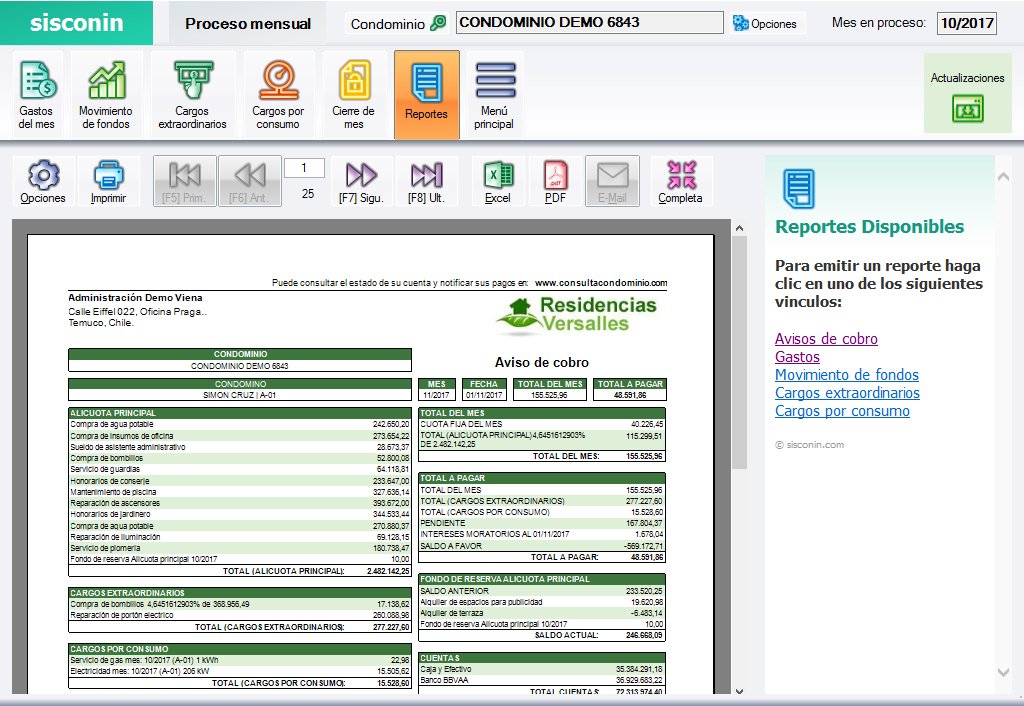Click www.consultacondominio.com text in report

coord(601,283)
